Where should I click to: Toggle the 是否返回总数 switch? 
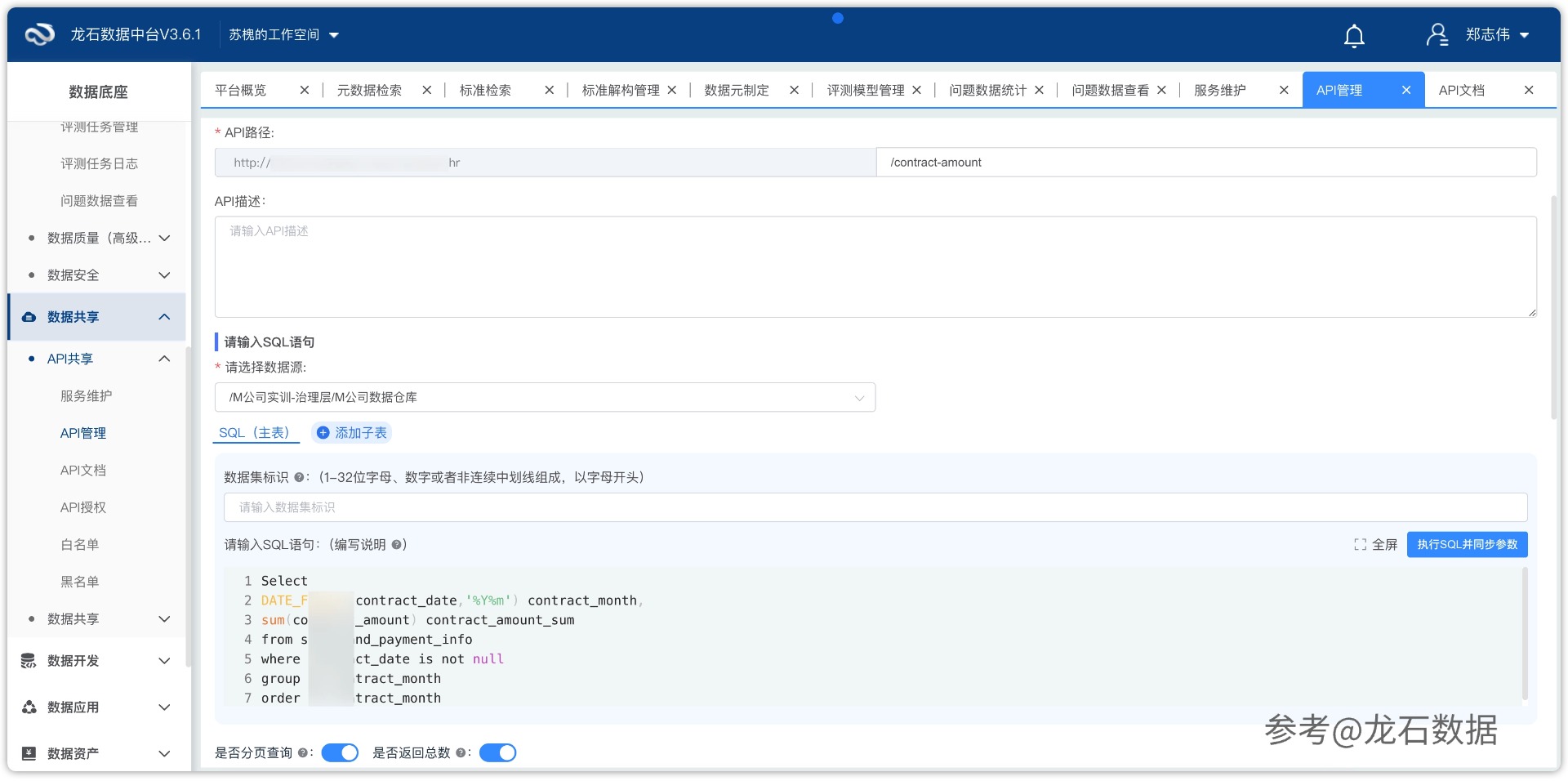point(497,753)
